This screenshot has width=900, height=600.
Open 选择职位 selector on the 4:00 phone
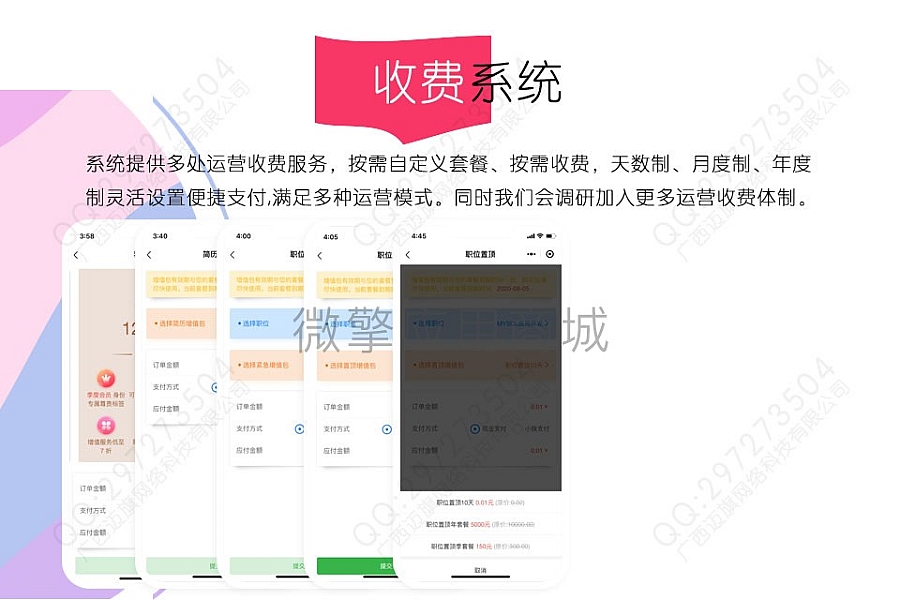coord(266,323)
